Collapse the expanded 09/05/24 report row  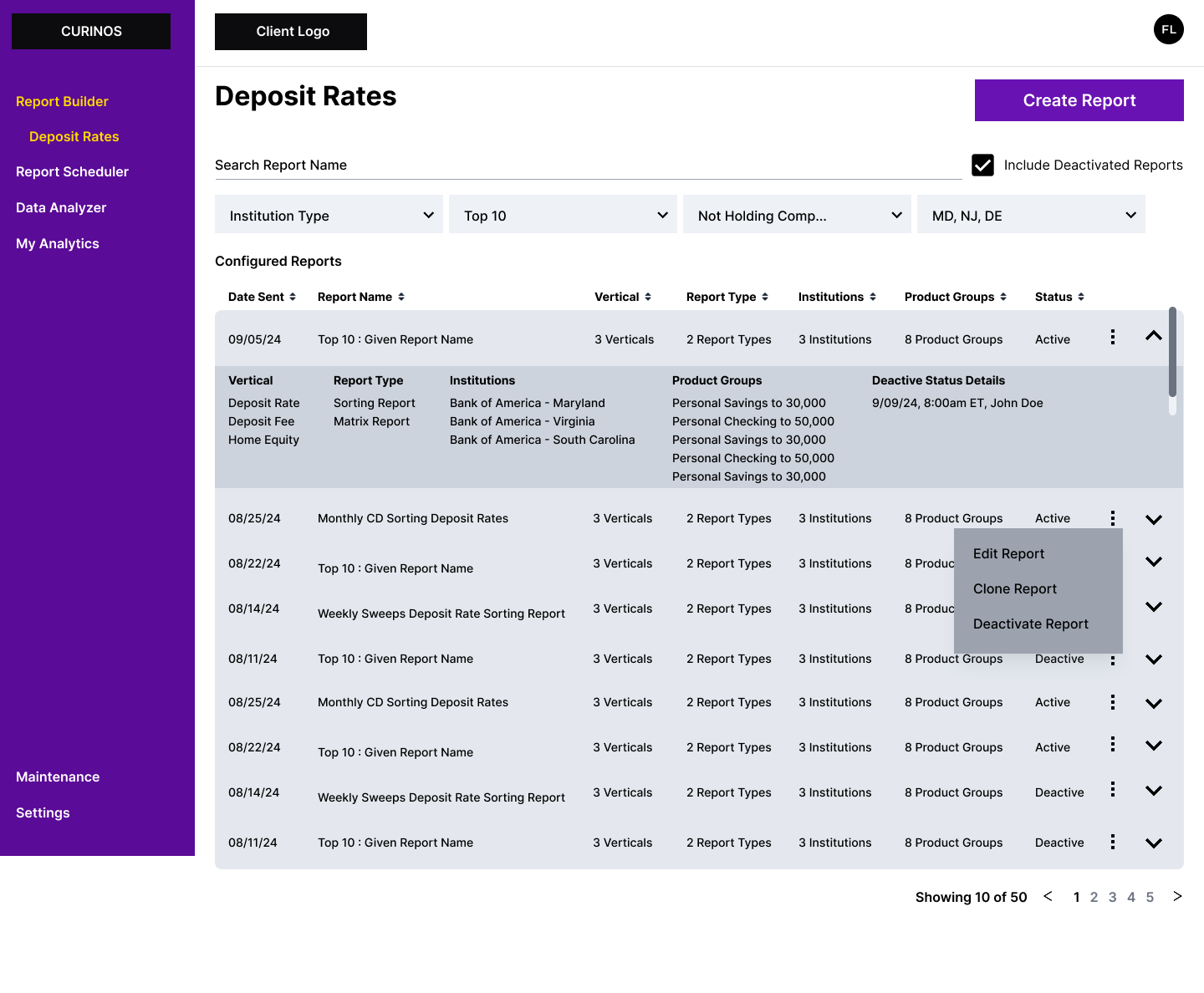[x=1154, y=336]
